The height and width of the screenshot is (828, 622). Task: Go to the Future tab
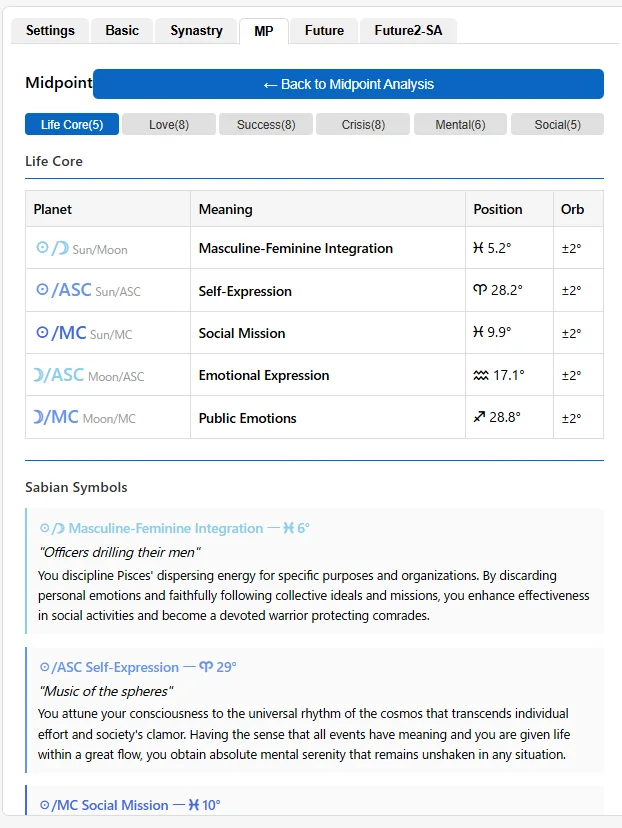(x=324, y=31)
